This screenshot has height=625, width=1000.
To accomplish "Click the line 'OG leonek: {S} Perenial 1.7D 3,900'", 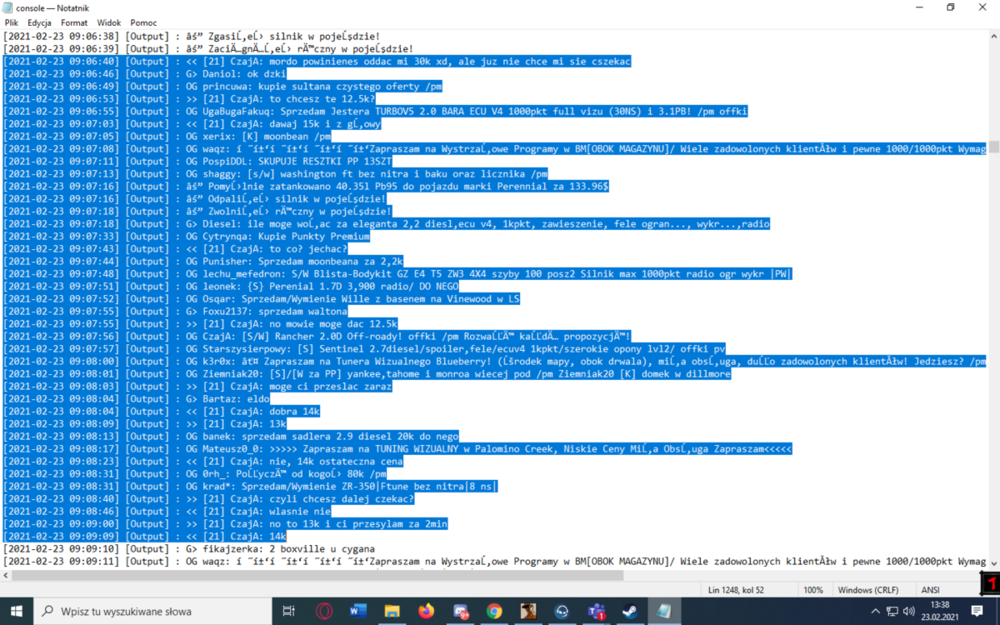I will pos(230,286).
